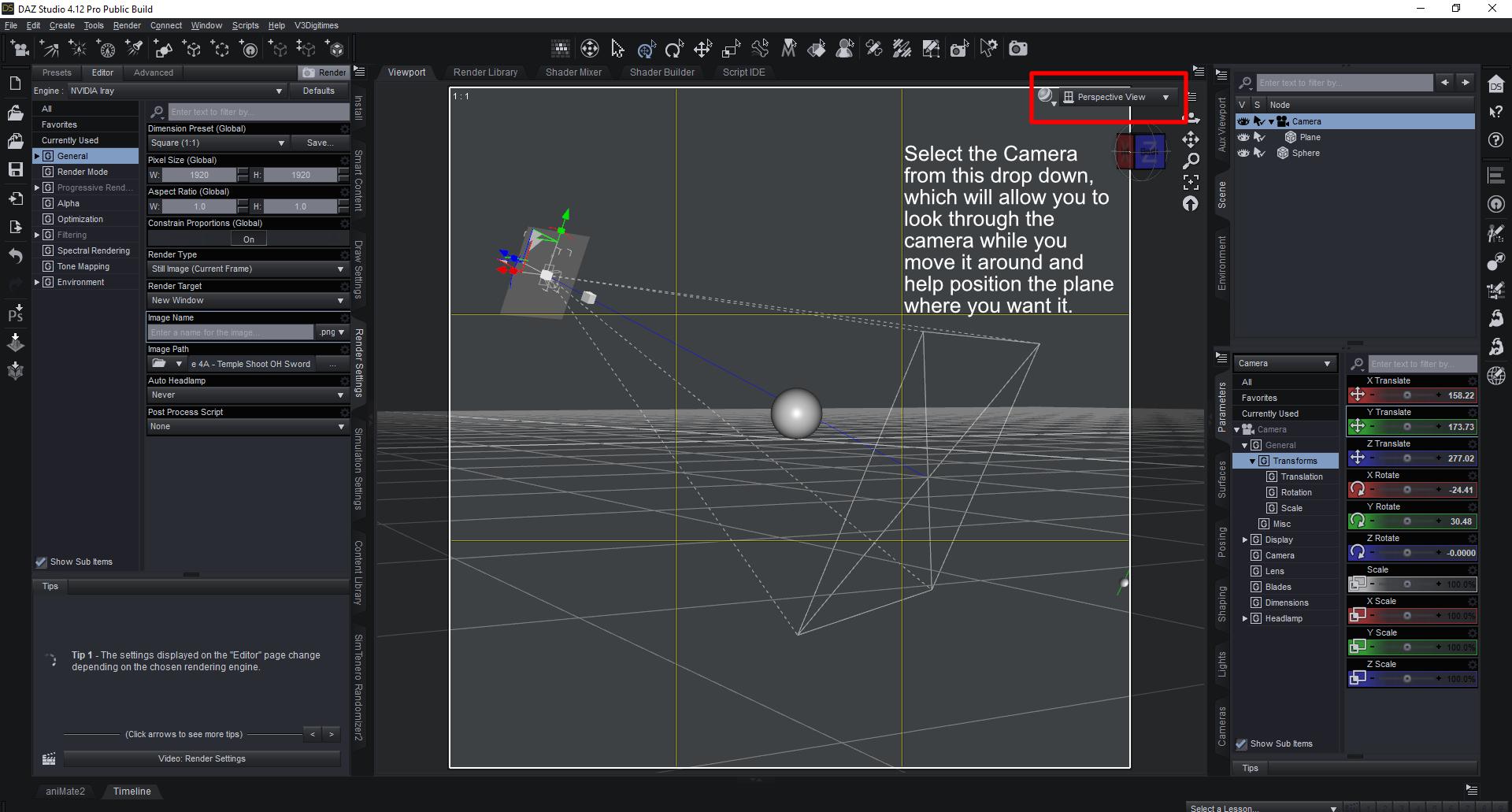Click the Undo arrow in left sidebar

[x=15, y=255]
